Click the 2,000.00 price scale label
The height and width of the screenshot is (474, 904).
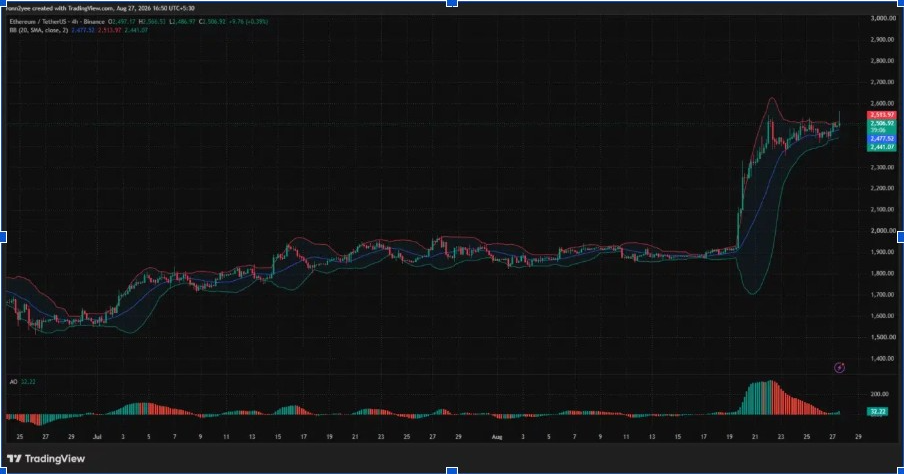pyautogui.click(x=883, y=231)
